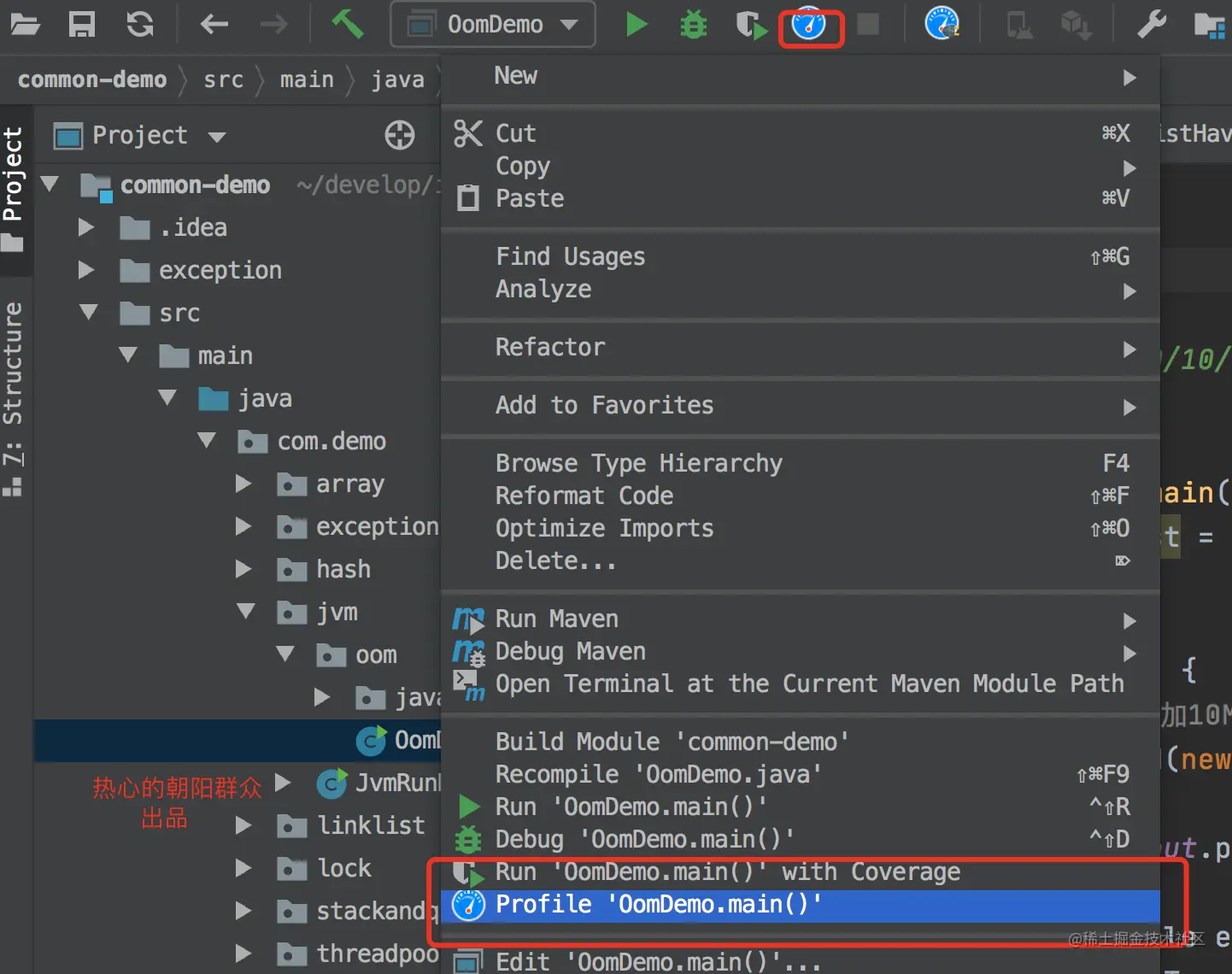This screenshot has height=974, width=1232.
Task: Choose Cut from the context menu
Action: (x=801, y=133)
